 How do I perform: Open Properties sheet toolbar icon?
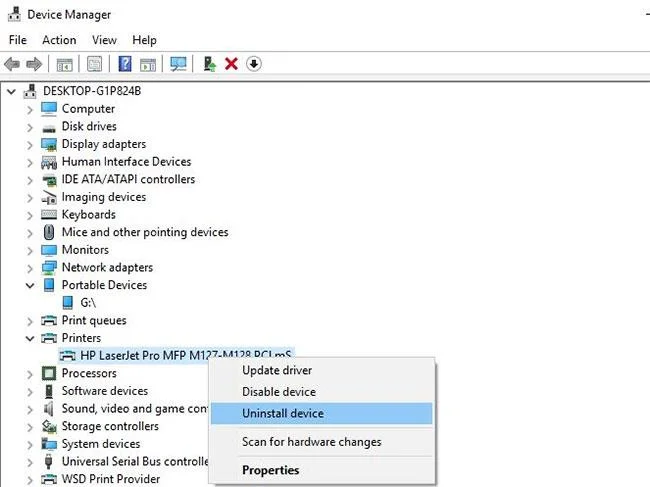pos(95,64)
